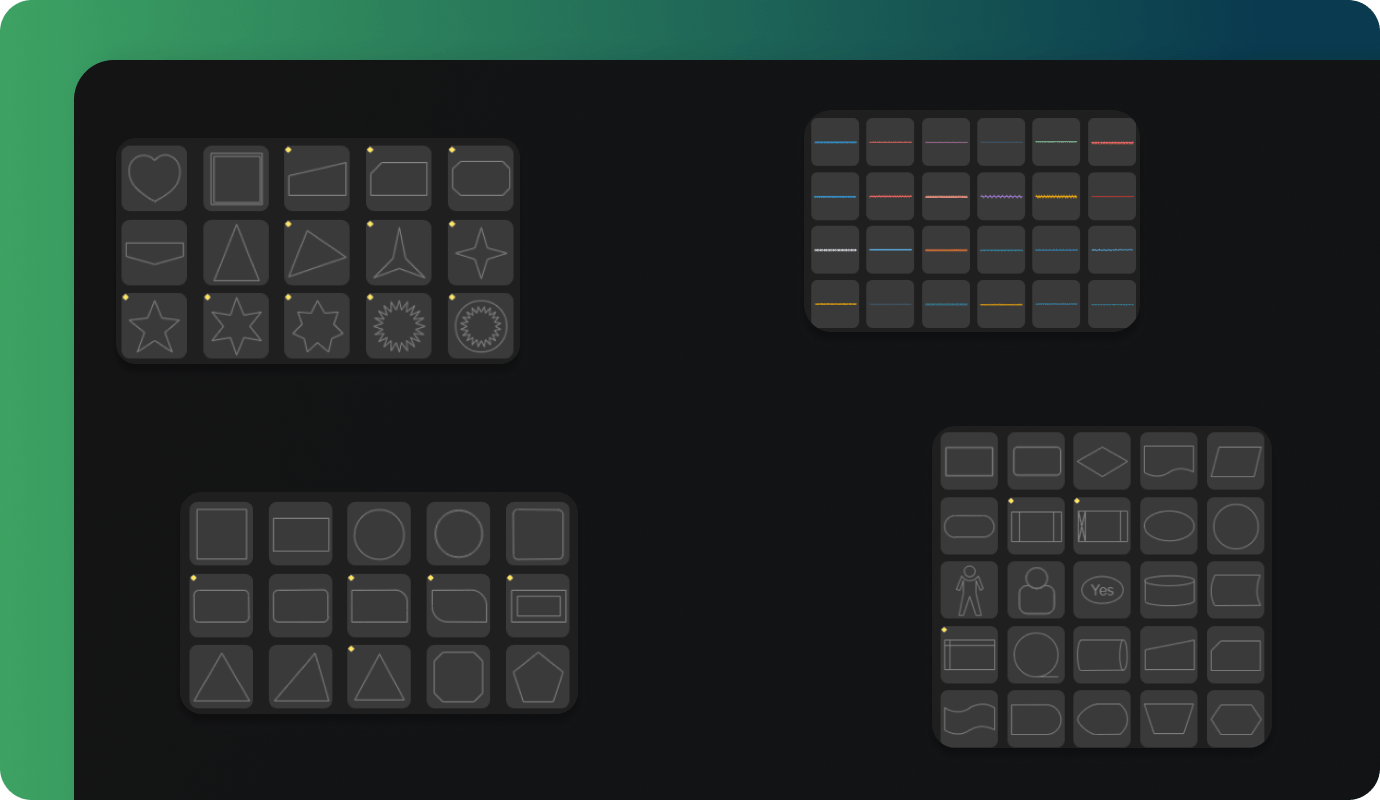This screenshot has height=800, width=1380.
Task: Select the regular pentagon shape
Action: pos(538,677)
